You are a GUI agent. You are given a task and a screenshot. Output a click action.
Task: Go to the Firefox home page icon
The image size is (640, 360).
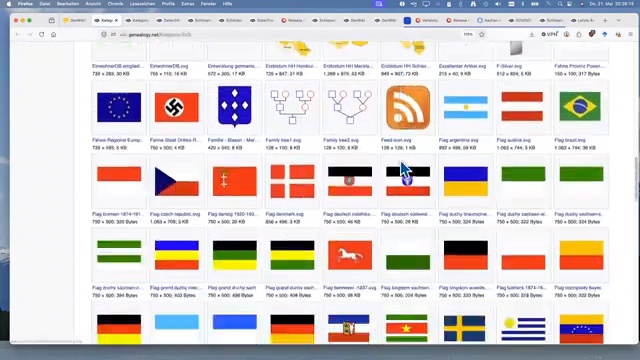pyautogui.click(x=53, y=35)
